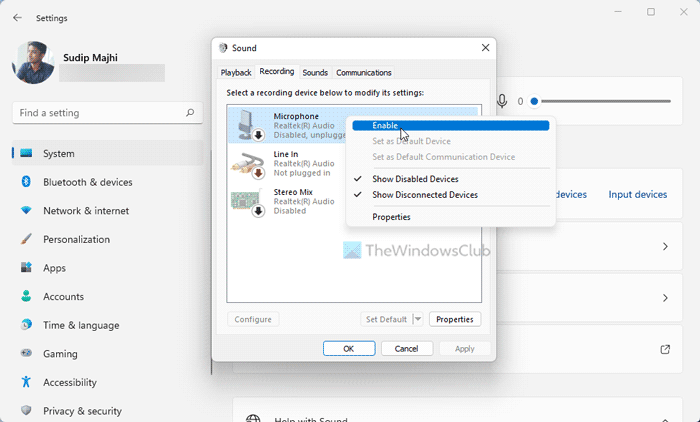
Task: Click the Time & language globe icon
Action: 26,325
